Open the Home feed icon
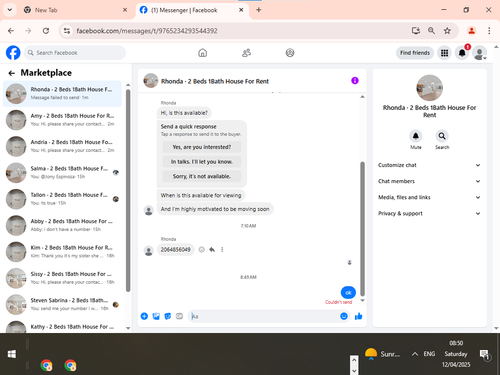 tap(202, 53)
